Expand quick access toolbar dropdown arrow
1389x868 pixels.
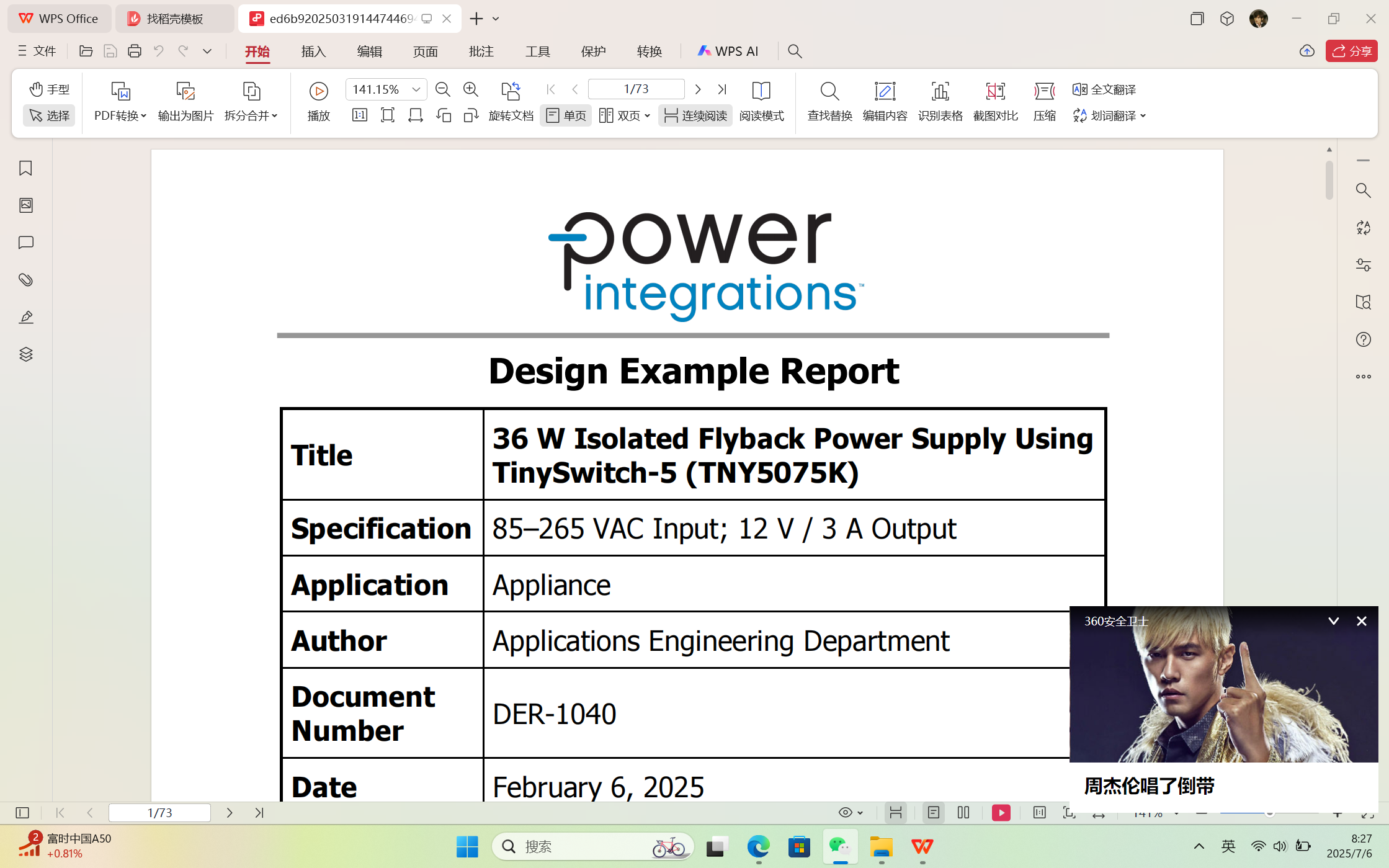coord(207,51)
